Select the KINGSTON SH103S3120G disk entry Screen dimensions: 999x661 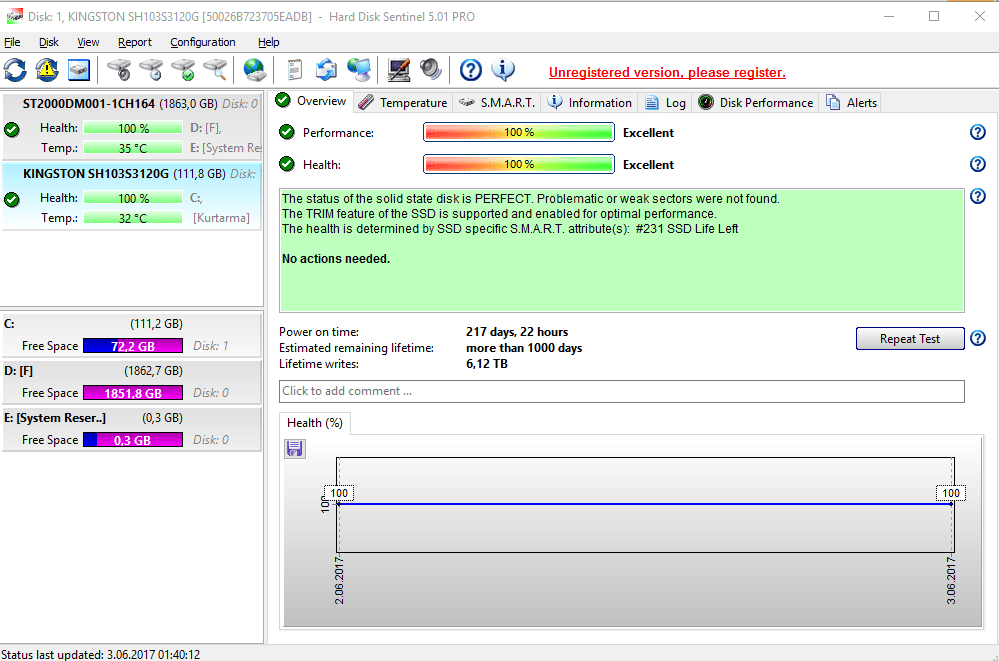[131, 195]
